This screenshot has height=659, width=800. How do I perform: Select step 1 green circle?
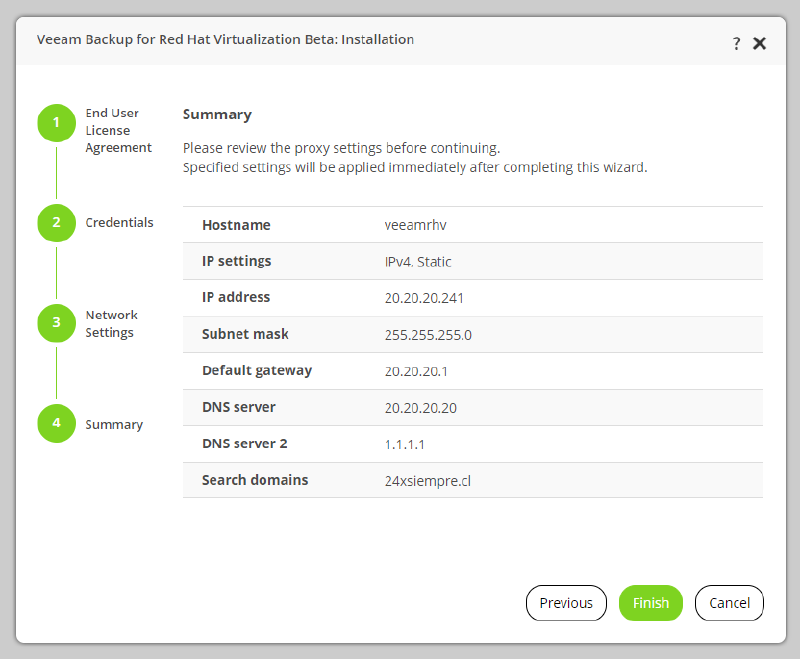(57, 123)
